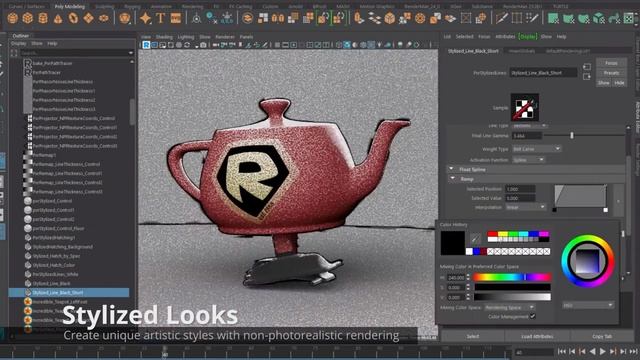
Task: Create a polygon torus from the shelf
Action: pyautogui.click(x=73, y=18)
